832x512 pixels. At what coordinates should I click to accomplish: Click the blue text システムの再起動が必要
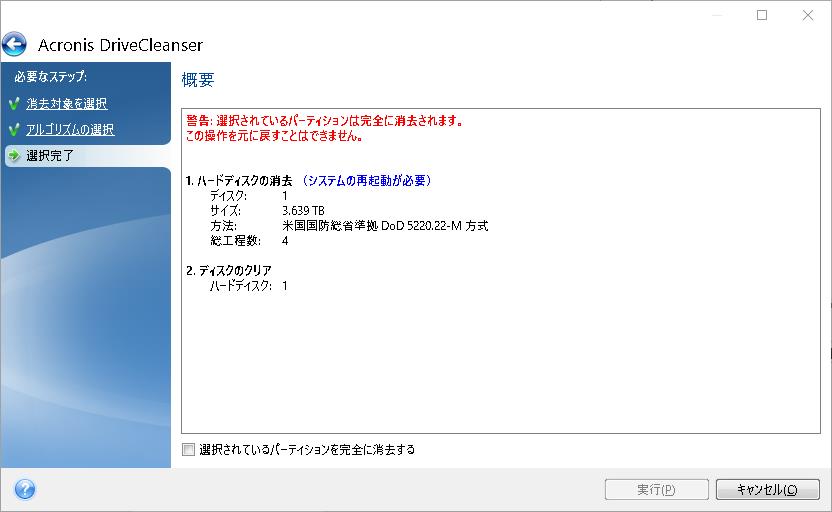[366, 181]
